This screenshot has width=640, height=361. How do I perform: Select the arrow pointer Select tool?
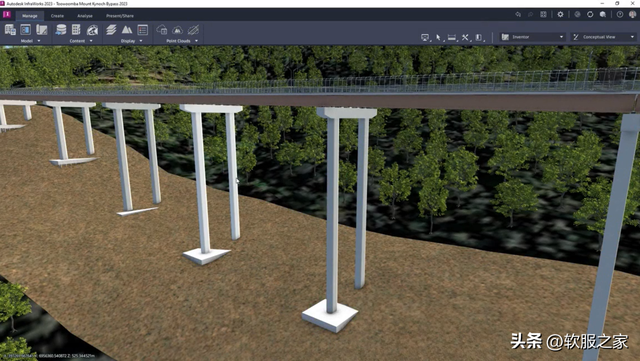pos(438,37)
